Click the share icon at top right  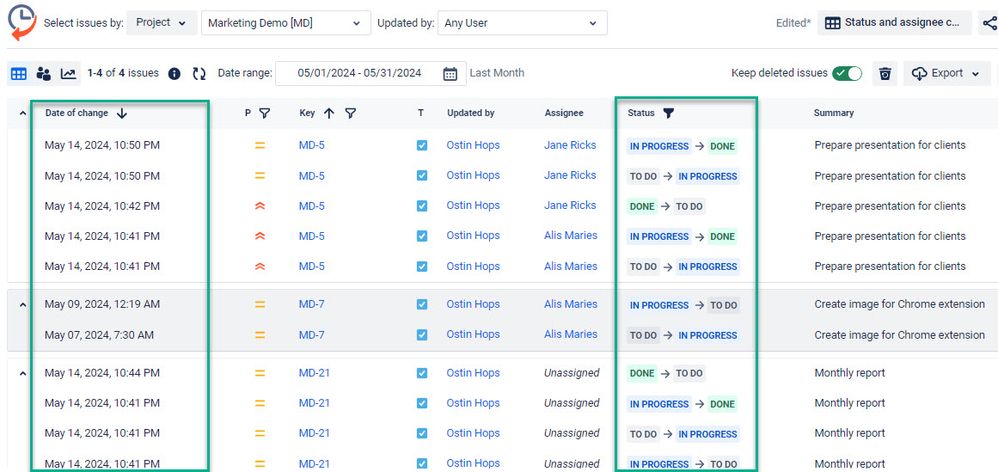click(x=988, y=23)
